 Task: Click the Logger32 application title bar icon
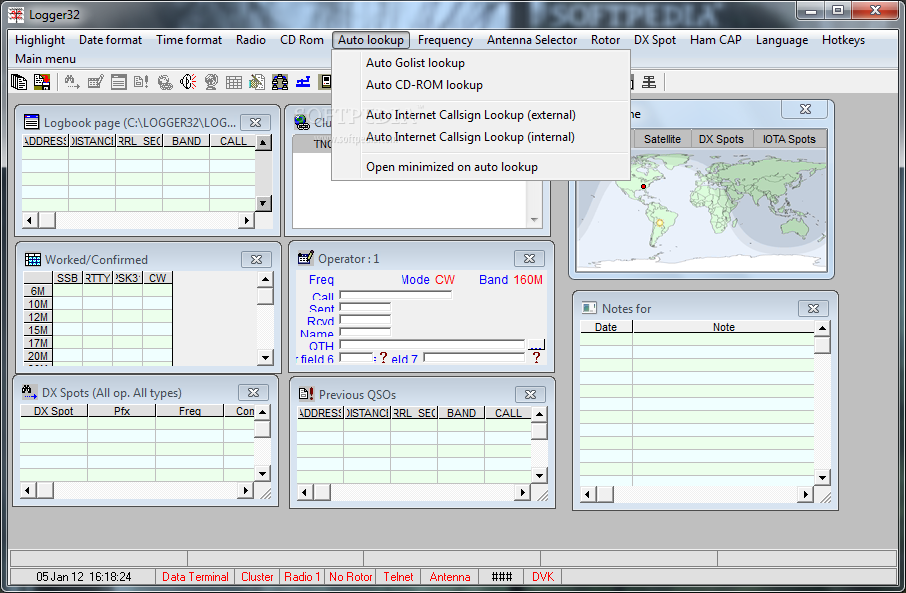(x=16, y=14)
